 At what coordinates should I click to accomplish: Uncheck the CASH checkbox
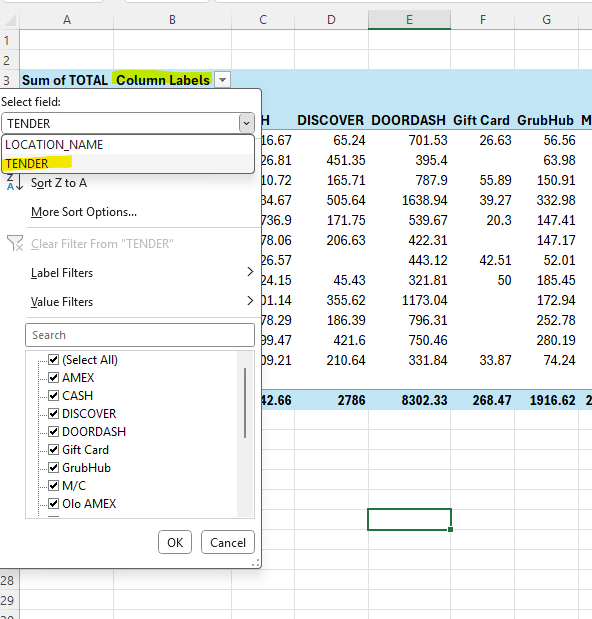[53, 396]
